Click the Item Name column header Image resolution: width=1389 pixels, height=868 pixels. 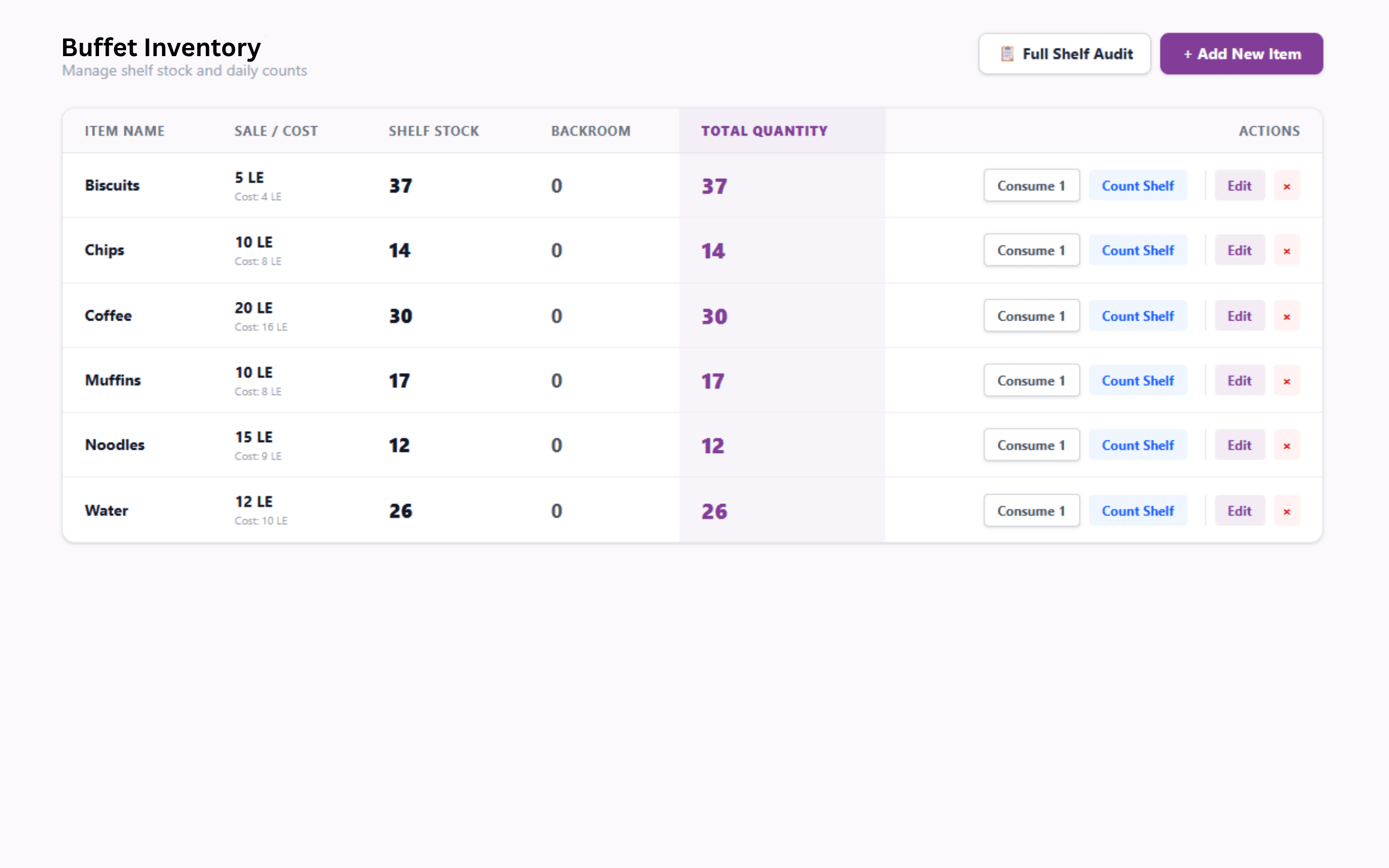click(124, 131)
